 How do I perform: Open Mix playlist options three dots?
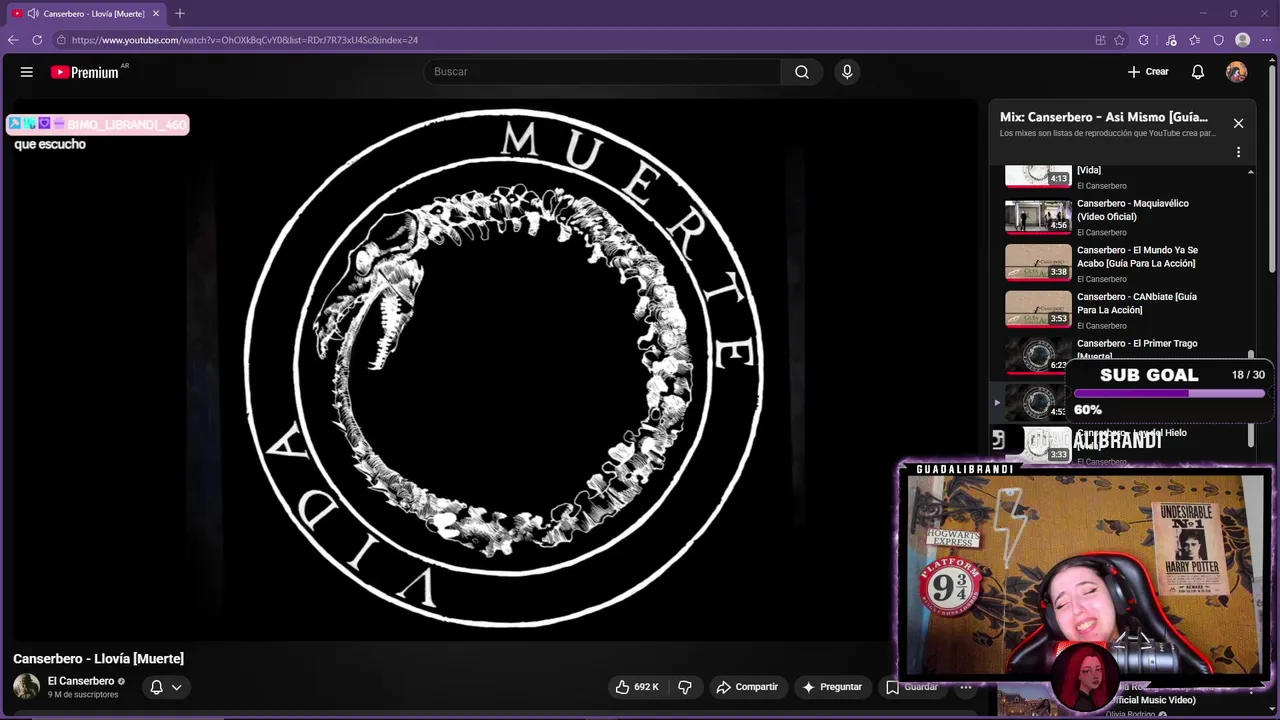(1238, 152)
